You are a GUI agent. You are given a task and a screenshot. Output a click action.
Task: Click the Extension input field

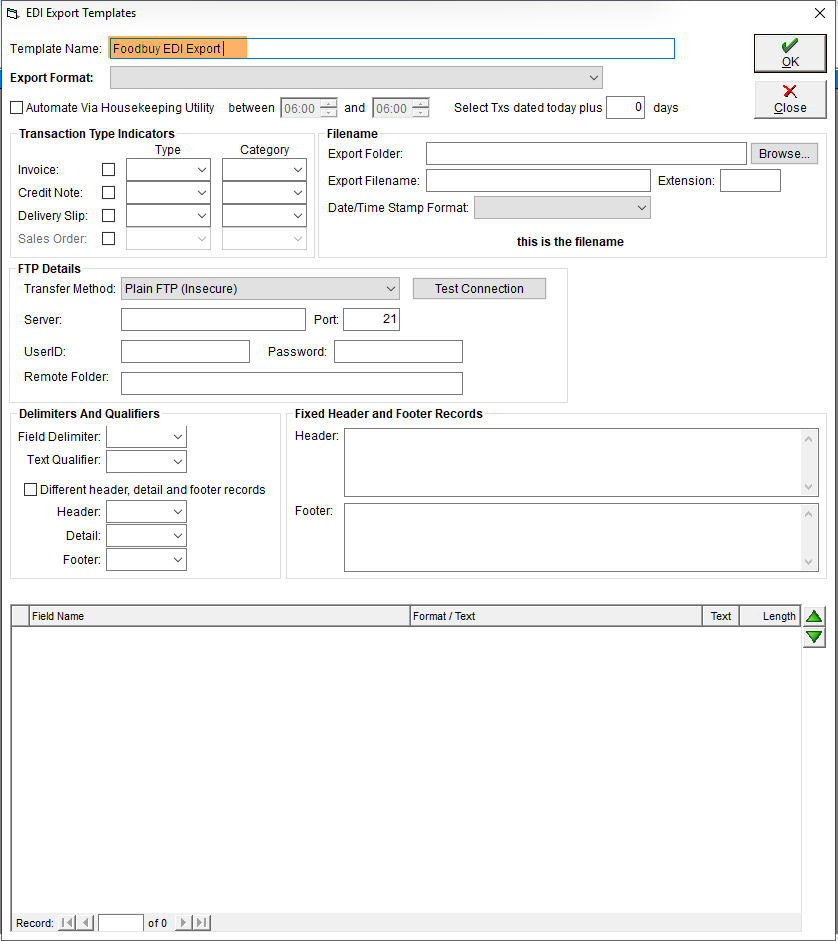tap(750, 181)
